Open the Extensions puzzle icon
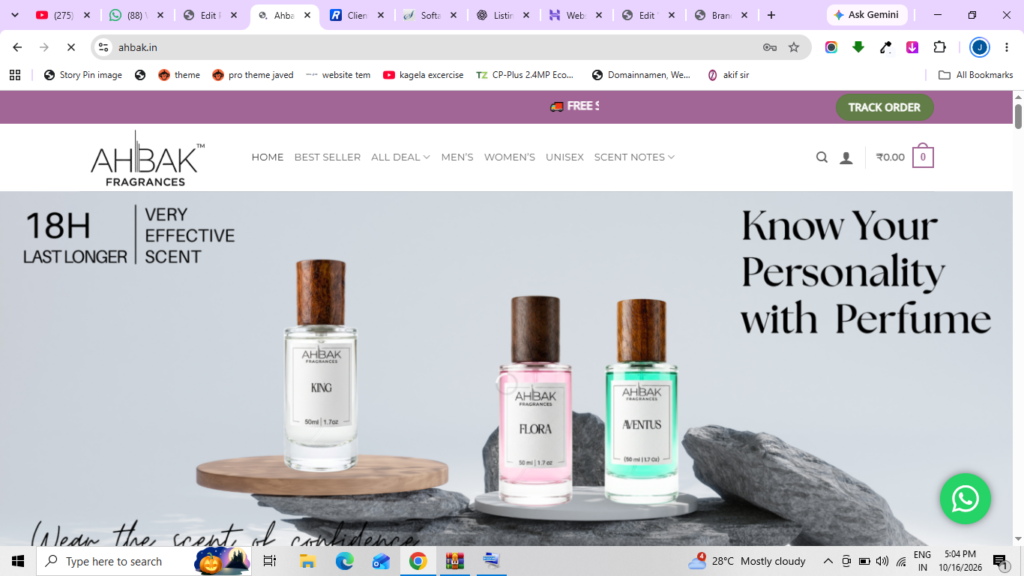The height and width of the screenshot is (576, 1024). click(939, 47)
